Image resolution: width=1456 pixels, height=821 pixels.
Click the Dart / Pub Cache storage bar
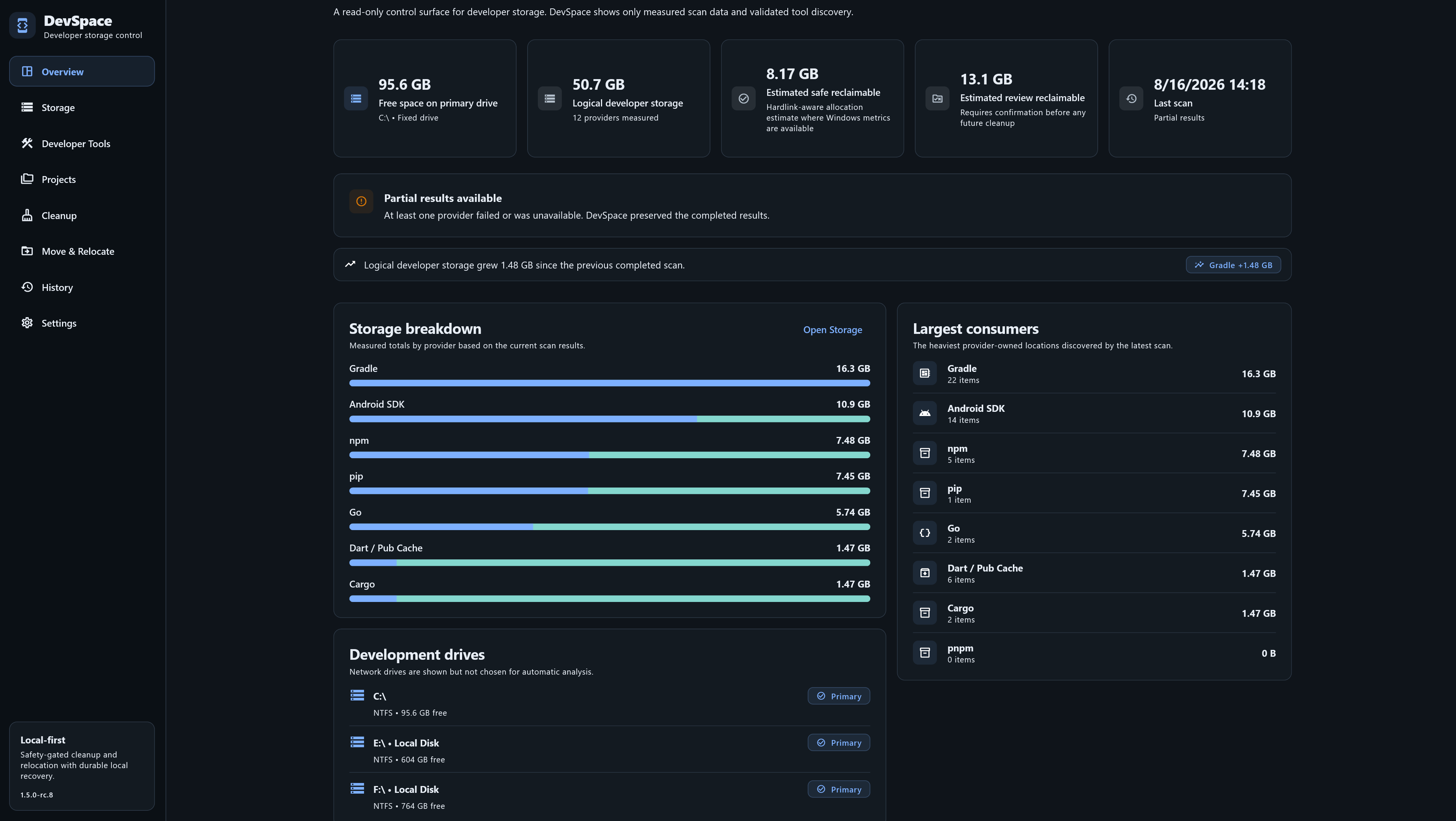pyautogui.click(x=609, y=562)
